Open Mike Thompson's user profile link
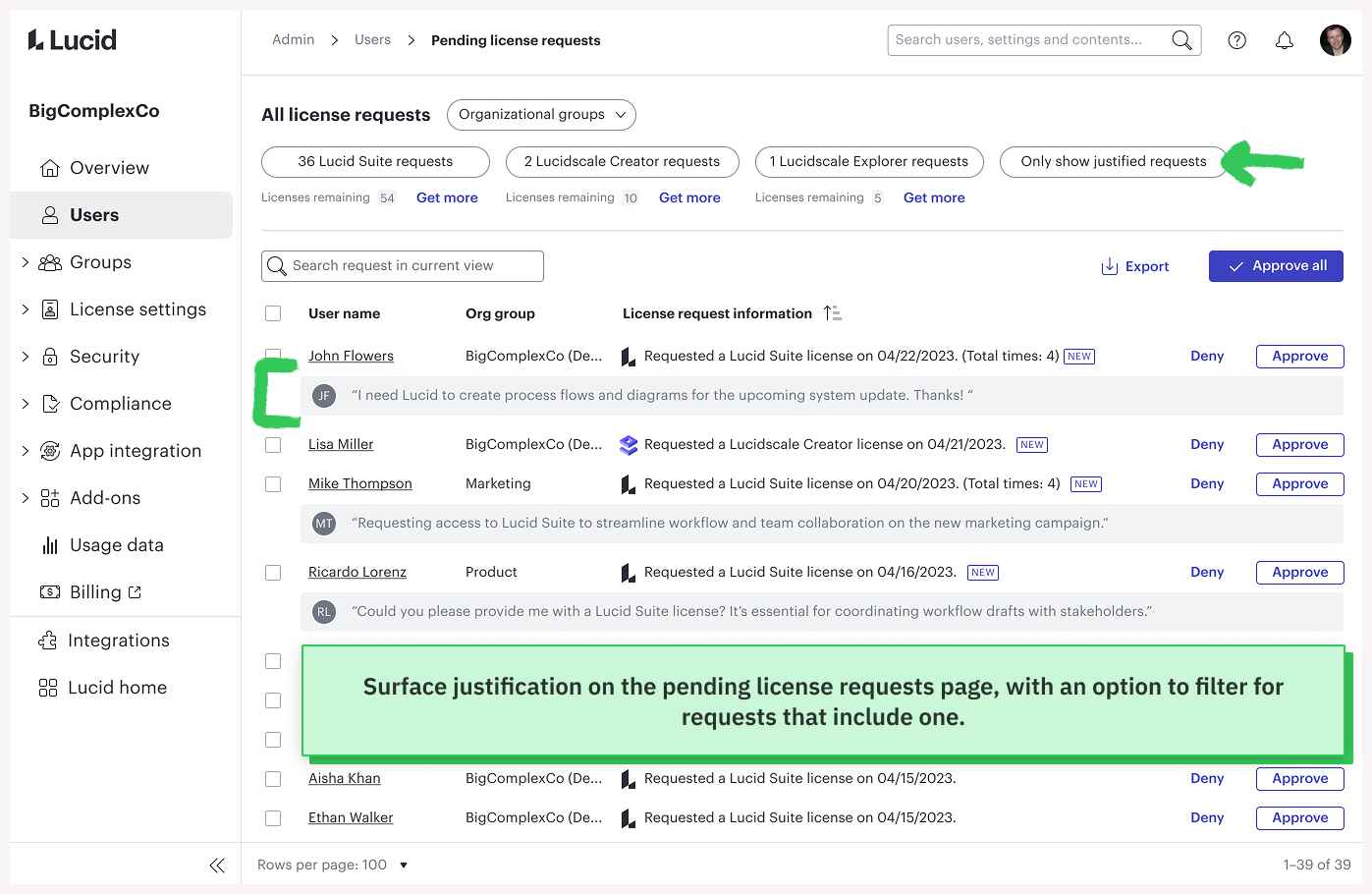Viewport: 1372px width, 894px height. pos(360,484)
